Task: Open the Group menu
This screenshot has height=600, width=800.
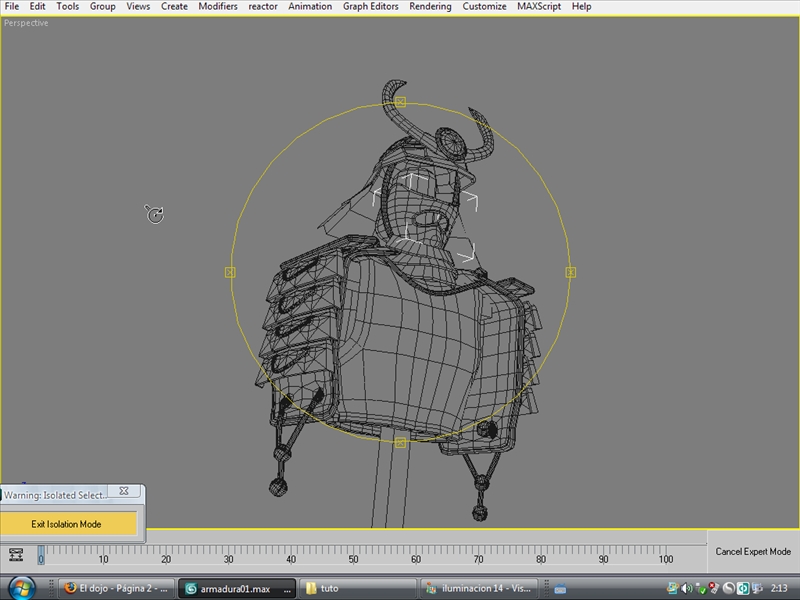Action: pyautogui.click(x=103, y=7)
